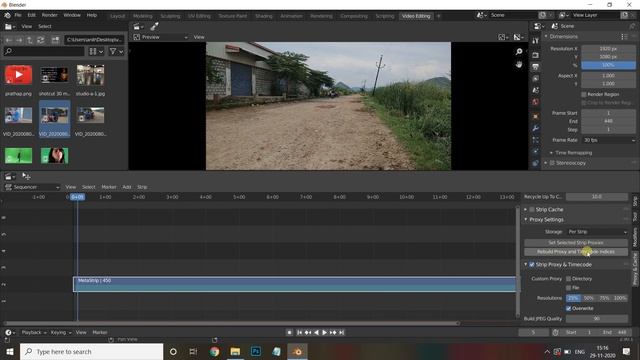
Task: Enable Custom Proxy Directory checkbox
Action: [569, 279]
